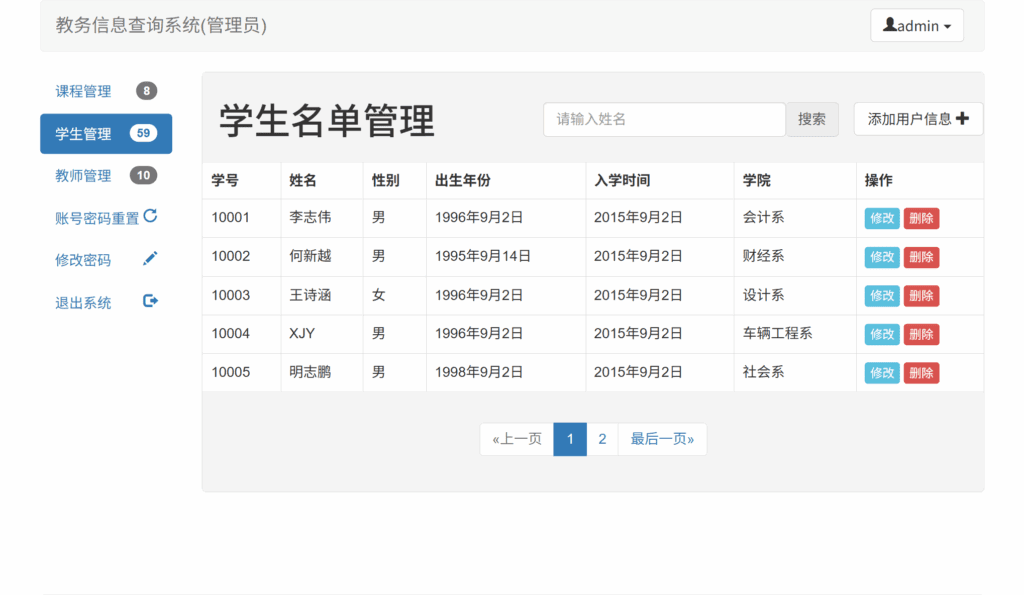Click the logout icon next to 退出系统
The height and width of the screenshot is (595, 1024).
[x=148, y=302]
